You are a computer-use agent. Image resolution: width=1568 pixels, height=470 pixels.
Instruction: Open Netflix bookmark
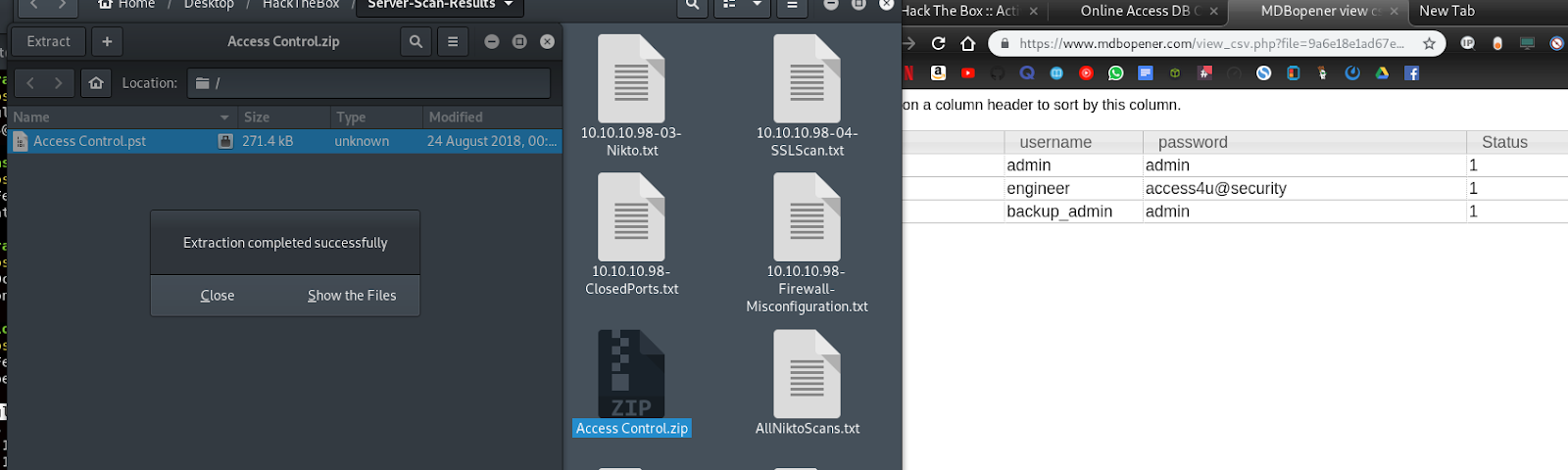click(908, 73)
